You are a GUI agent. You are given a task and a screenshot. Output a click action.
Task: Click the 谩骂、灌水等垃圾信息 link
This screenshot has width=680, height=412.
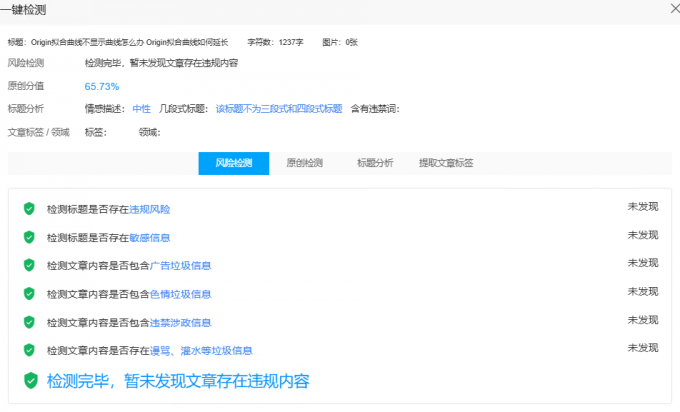(x=201, y=350)
